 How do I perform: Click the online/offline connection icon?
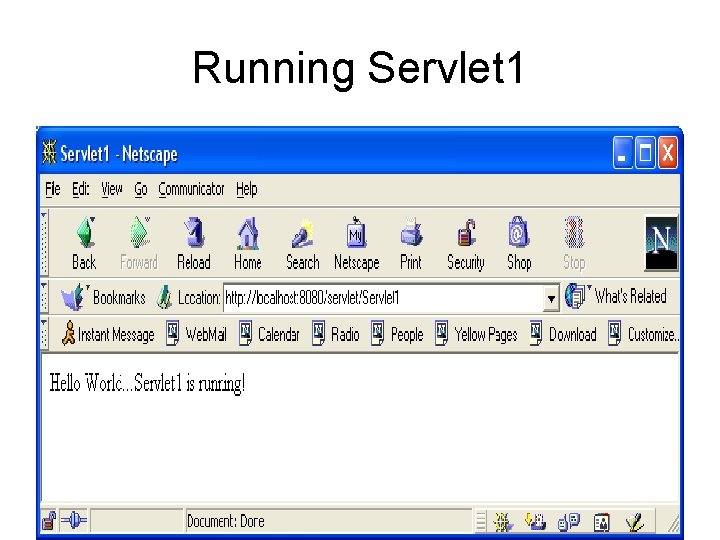point(73,520)
